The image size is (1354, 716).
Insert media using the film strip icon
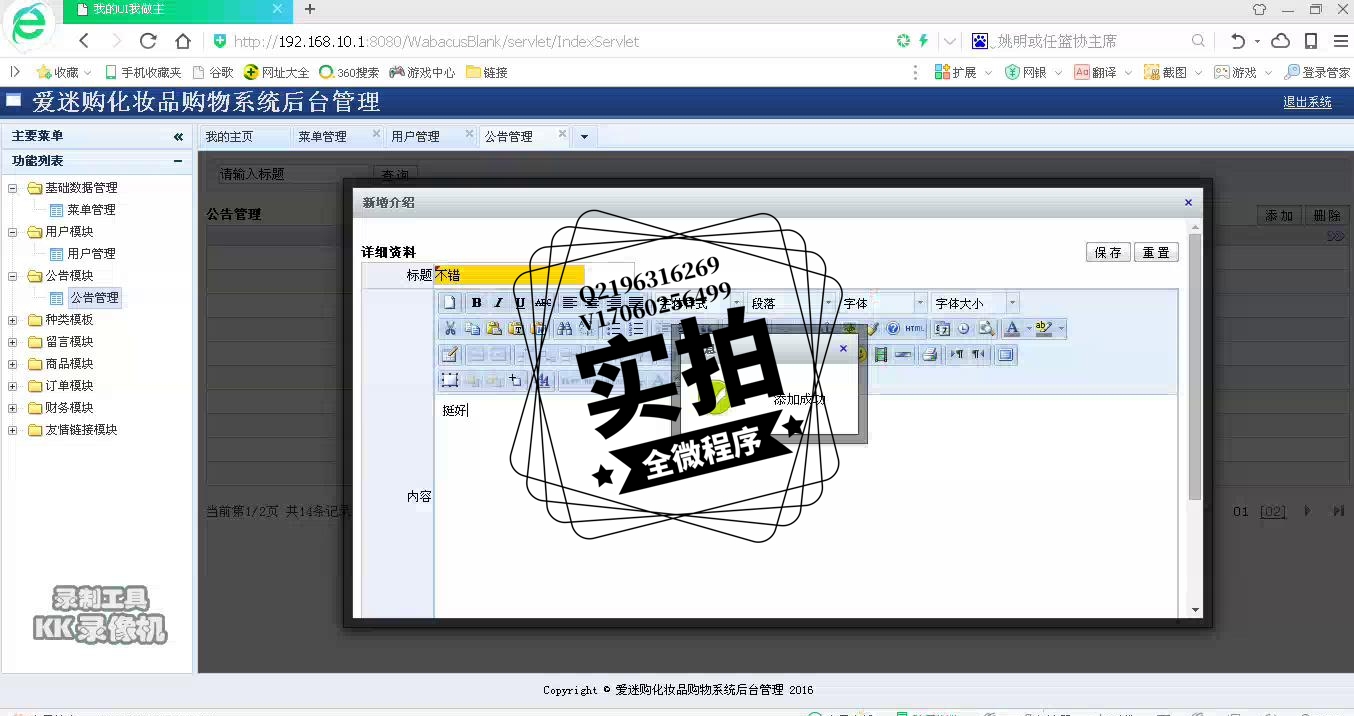pos(881,354)
